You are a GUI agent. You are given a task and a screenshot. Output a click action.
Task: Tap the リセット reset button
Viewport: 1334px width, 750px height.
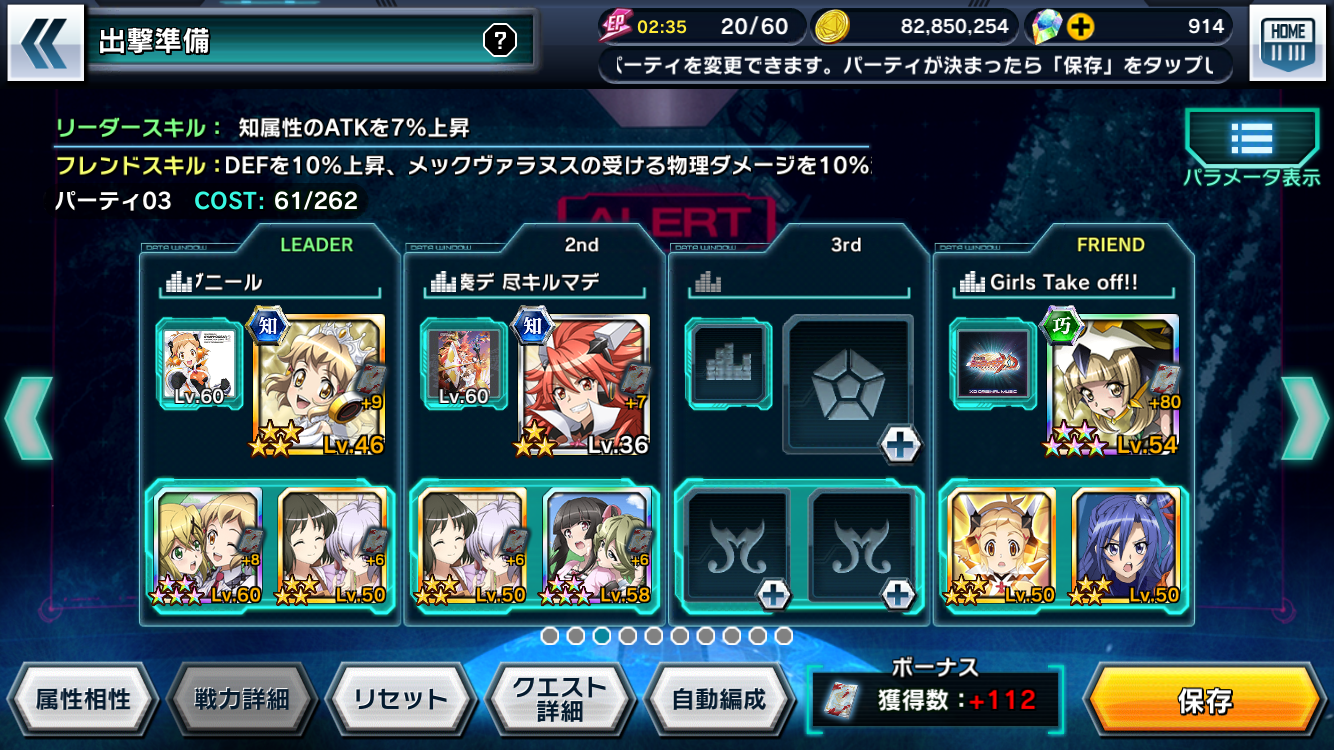pos(399,699)
